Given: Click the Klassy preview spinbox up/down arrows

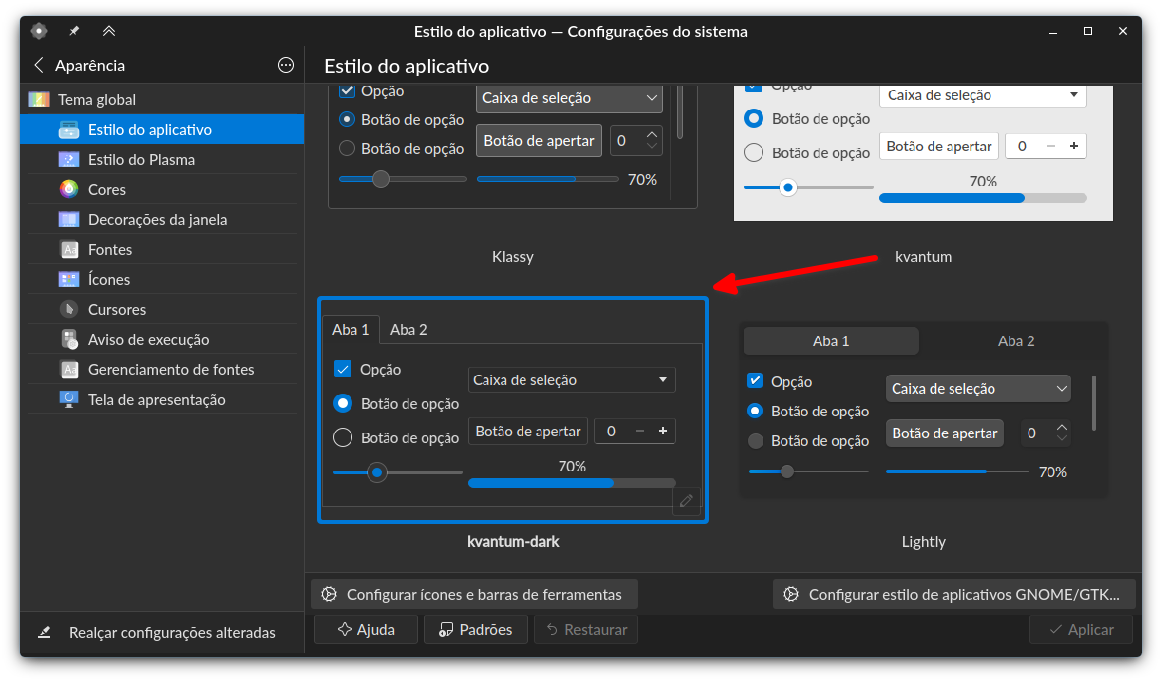Looking at the screenshot, I should [652, 140].
